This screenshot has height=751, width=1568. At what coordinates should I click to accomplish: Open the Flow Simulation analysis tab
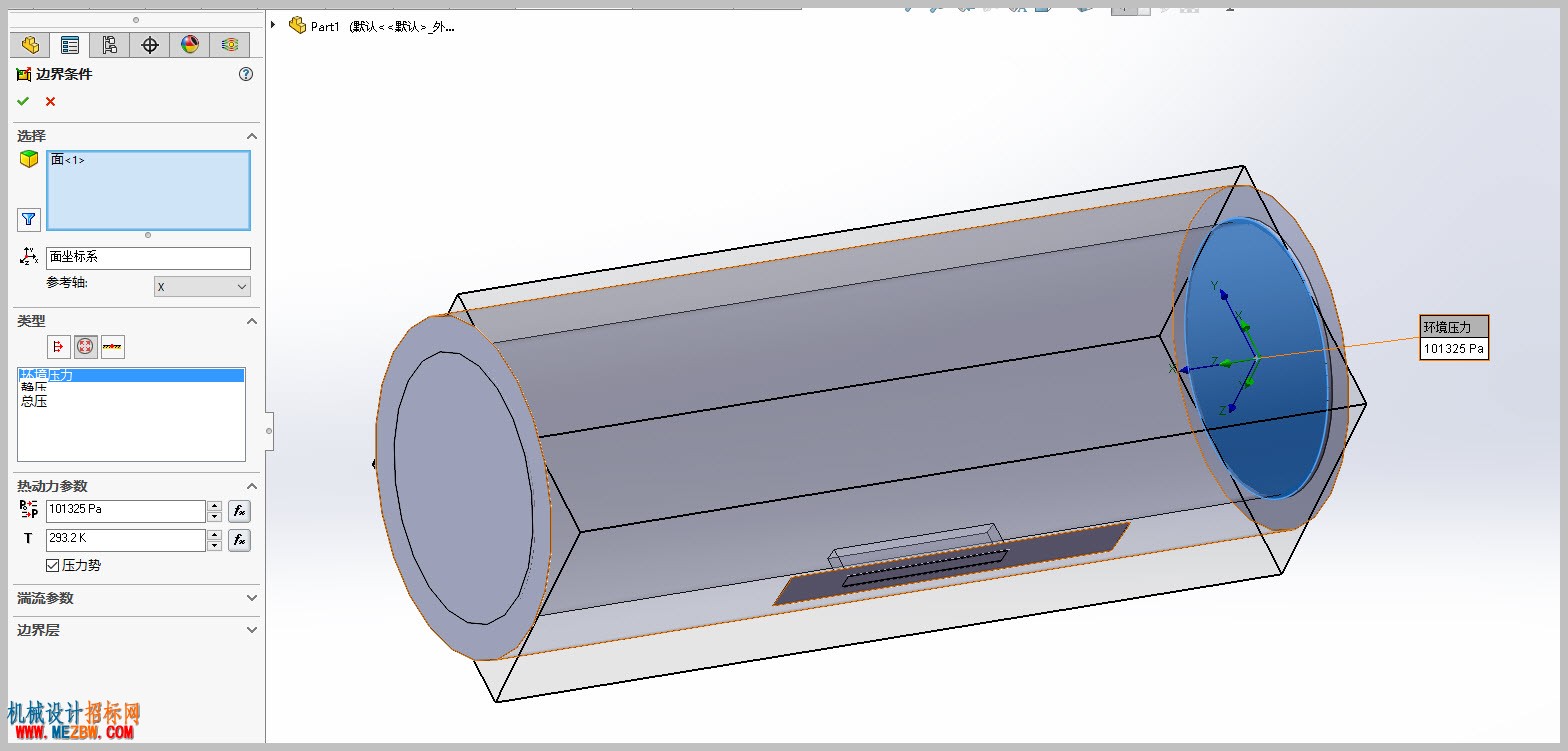point(230,45)
